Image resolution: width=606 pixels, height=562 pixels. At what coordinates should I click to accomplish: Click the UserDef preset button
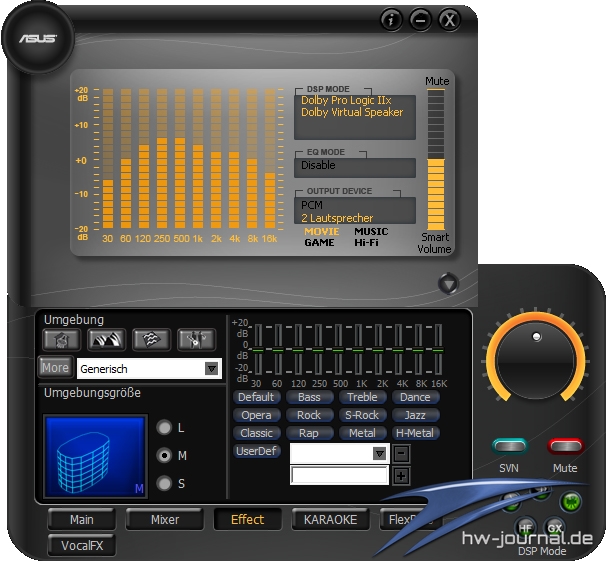[x=257, y=451]
